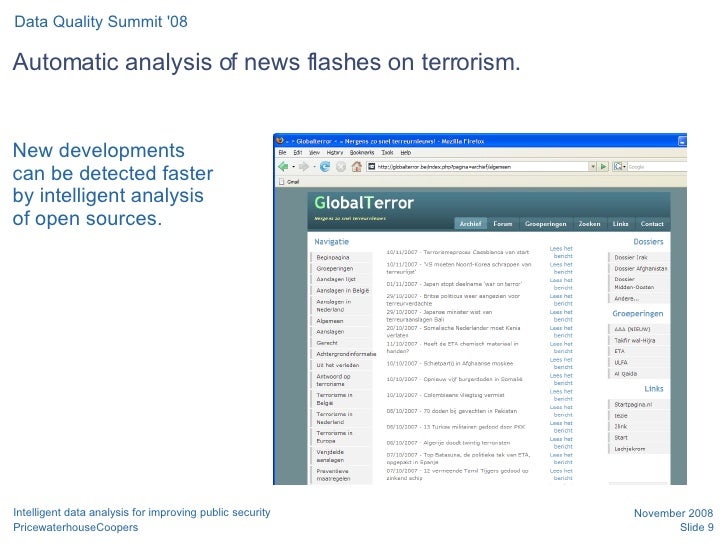
Task: Click Dossier Afghanistan
Action: click(638, 268)
